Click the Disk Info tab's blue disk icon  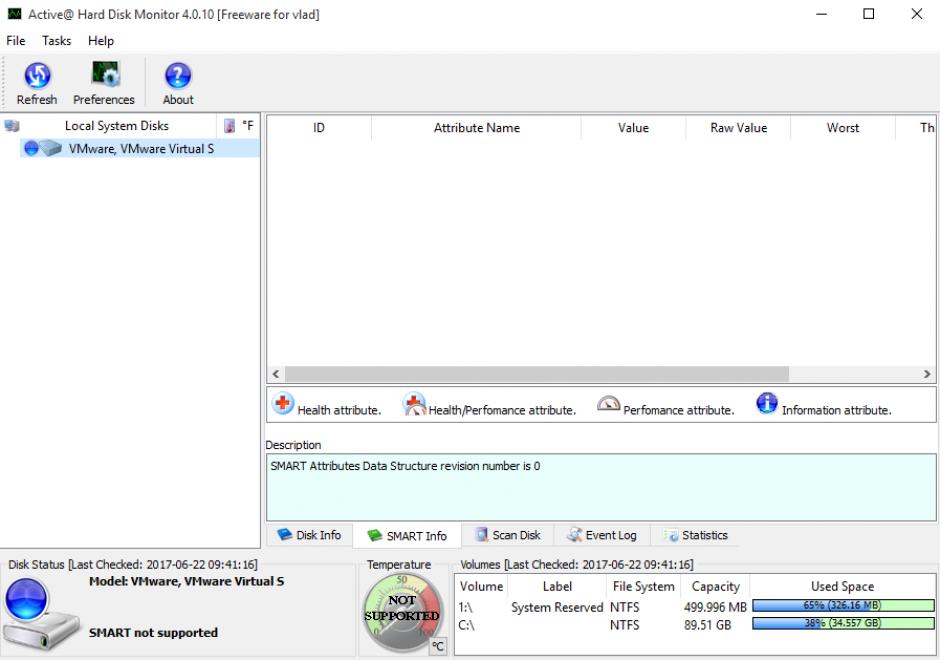click(x=285, y=535)
